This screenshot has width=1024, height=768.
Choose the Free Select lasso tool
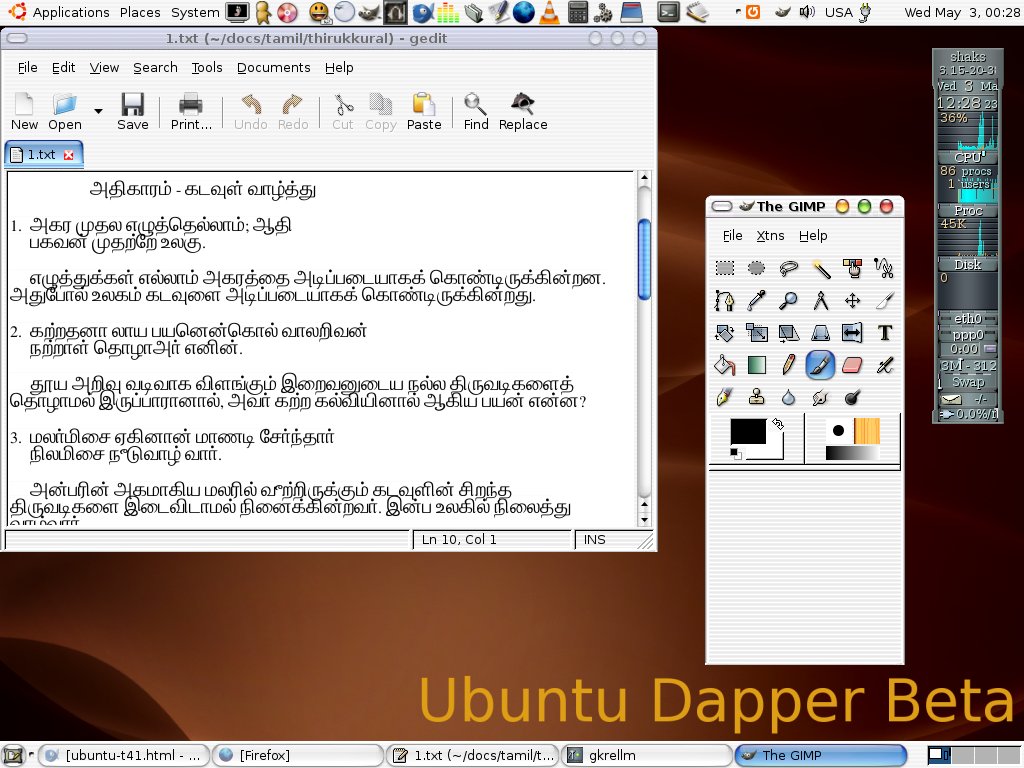click(788, 268)
